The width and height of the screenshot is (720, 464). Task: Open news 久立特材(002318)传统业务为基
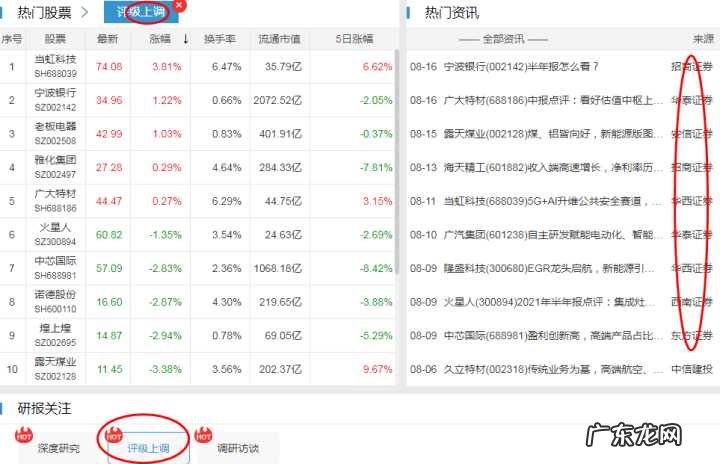click(x=553, y=369)
